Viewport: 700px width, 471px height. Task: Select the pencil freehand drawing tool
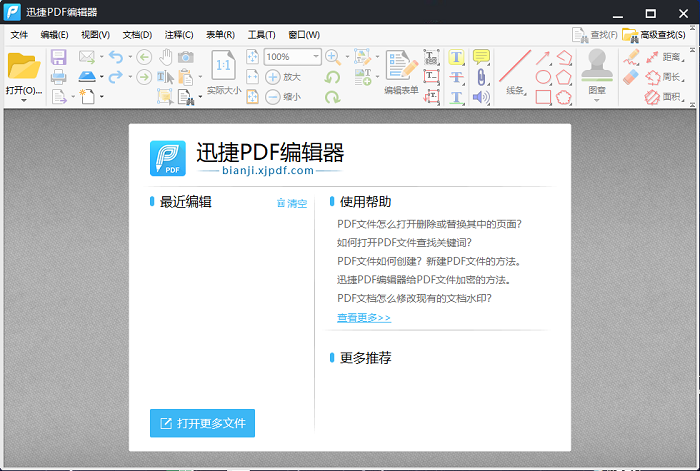coord(631,57)
